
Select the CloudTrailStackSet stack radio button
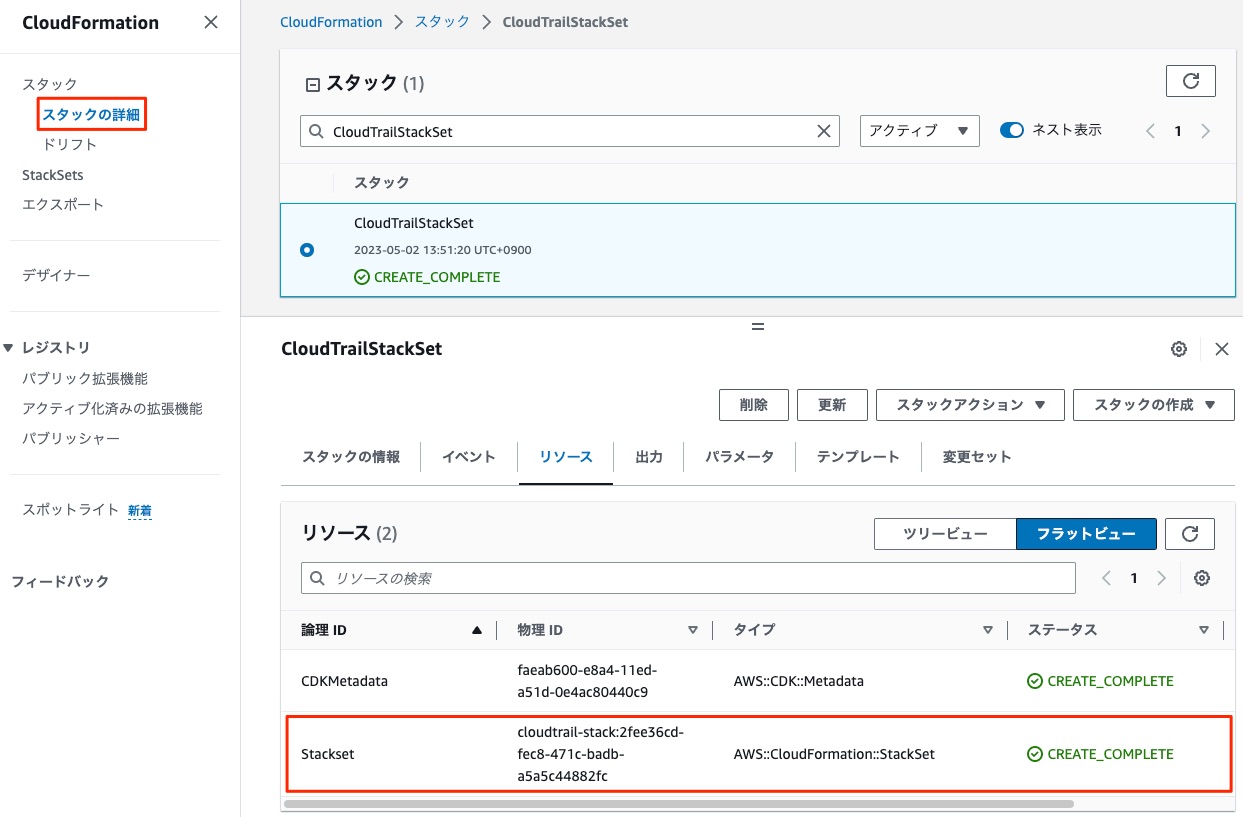(x=308, y=250)
